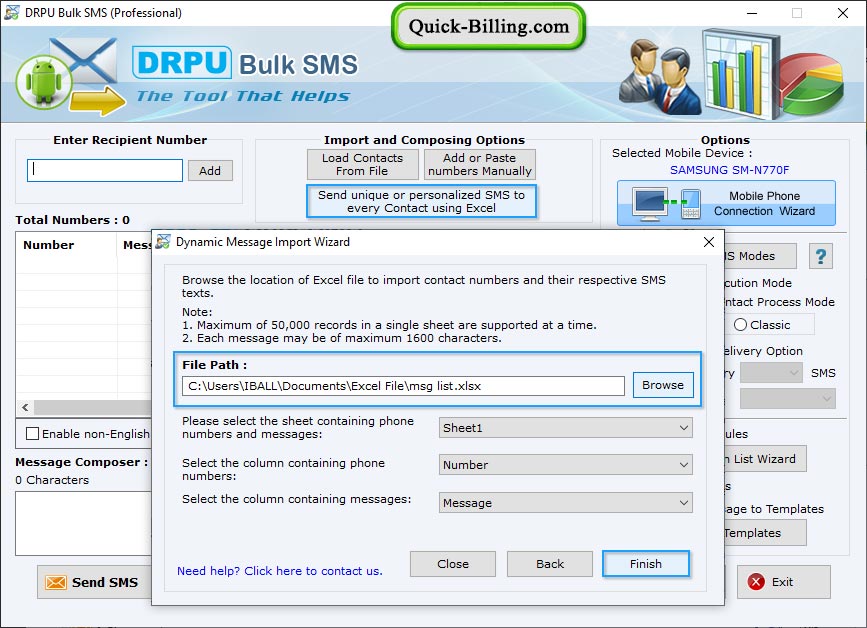This screenshot has width=867, height=628.
Task: Click the businessmen graphic in banner
Action: tap(660, 76)
